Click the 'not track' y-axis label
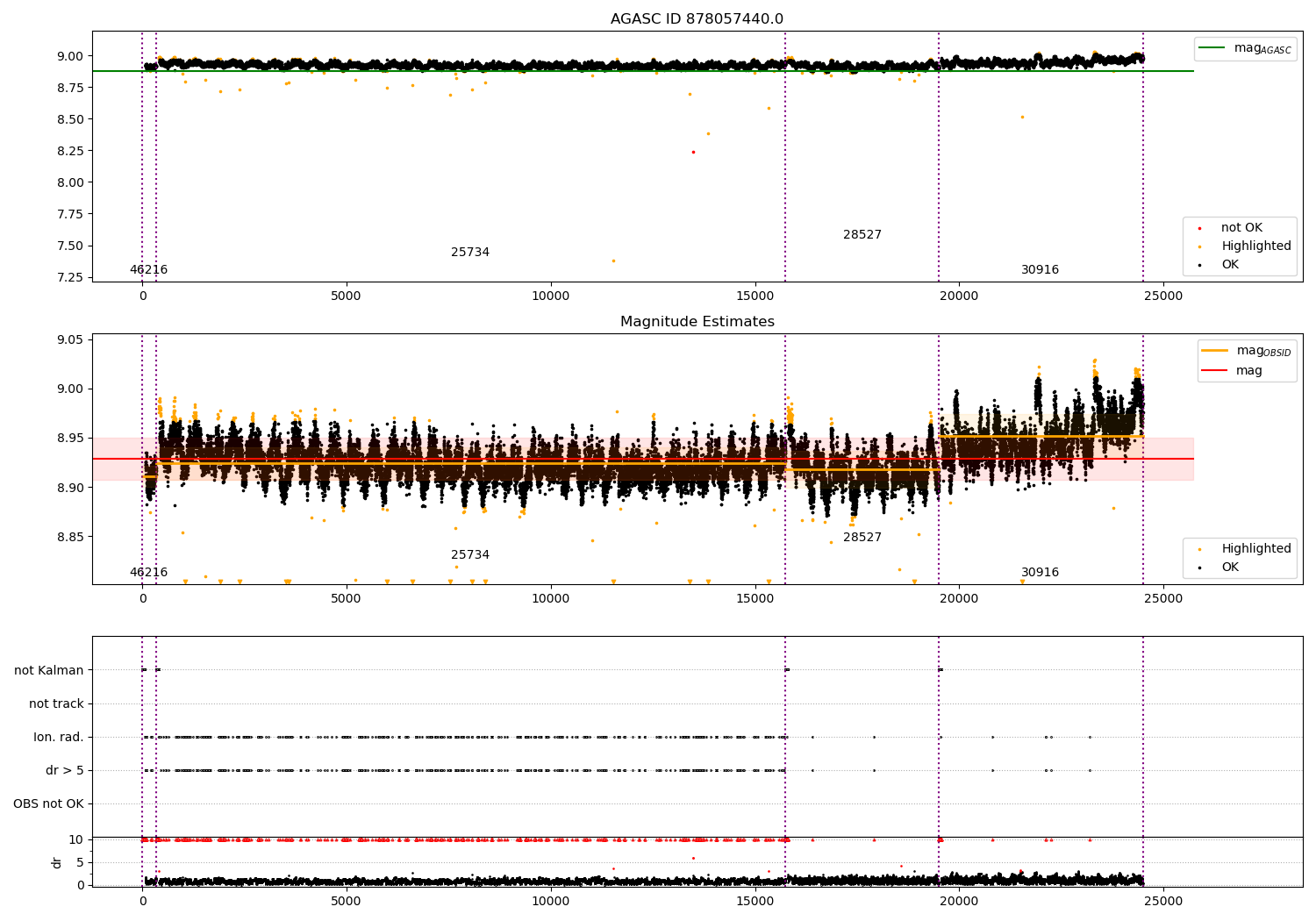The height and width of the screenshot is (921, 1316). pyautogui.click(x=56, y=703)
